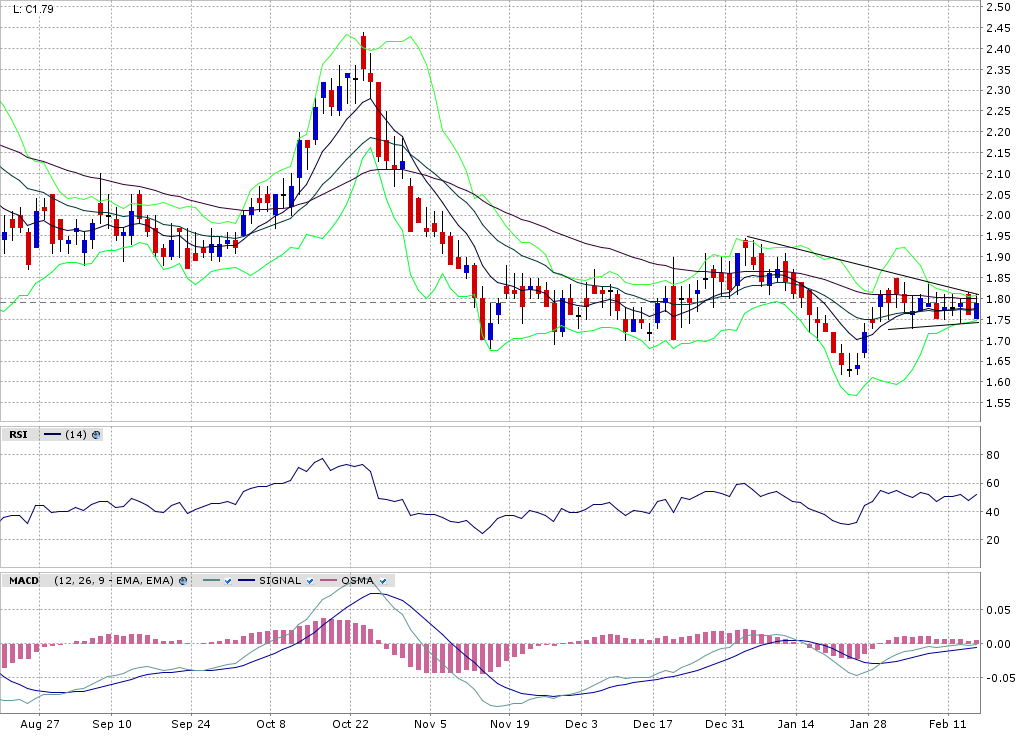
Task: Click the teal MACD line swatch
Action: pyautogui.click(x=210, y=580)
